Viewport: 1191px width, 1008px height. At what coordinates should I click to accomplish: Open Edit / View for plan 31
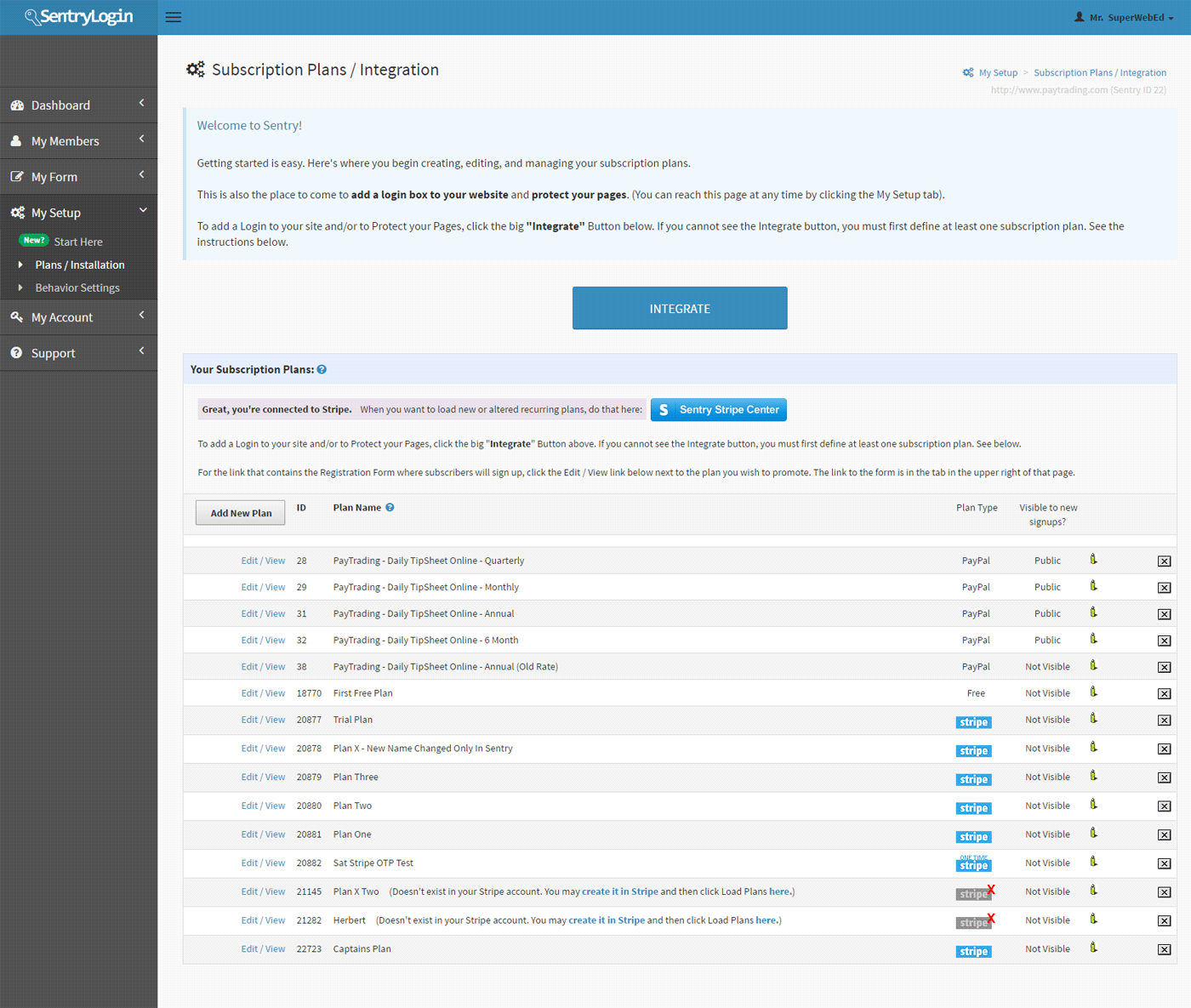click(263, 614)
